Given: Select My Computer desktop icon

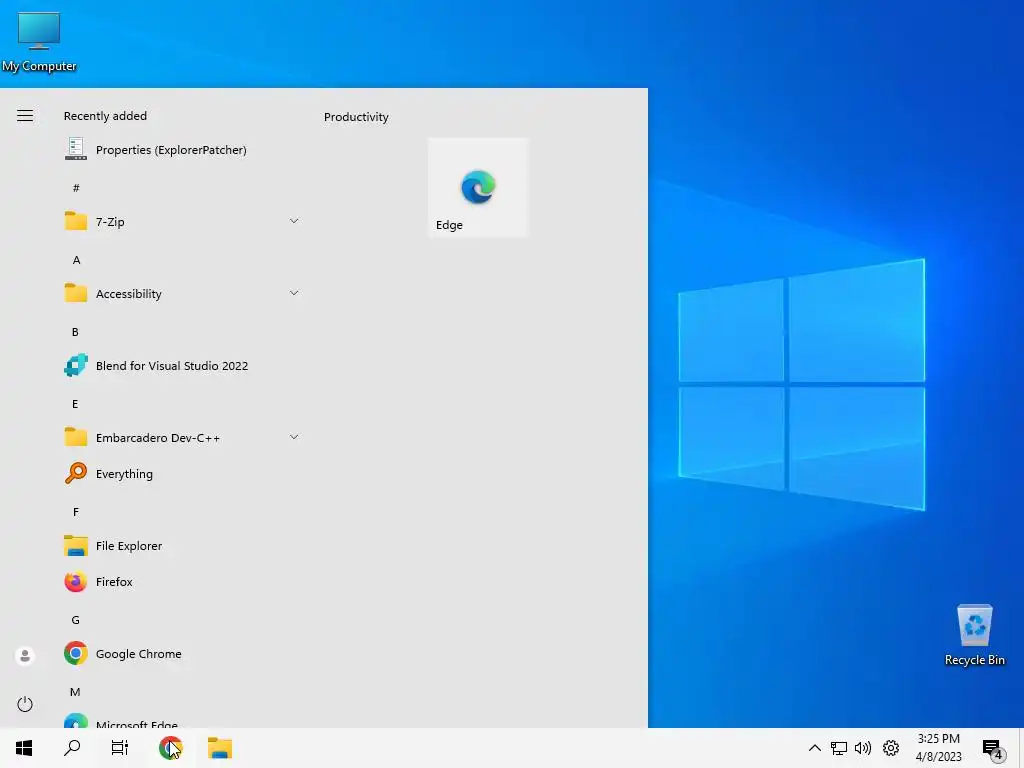Looking at the screenshot, I should coord(39,42).
